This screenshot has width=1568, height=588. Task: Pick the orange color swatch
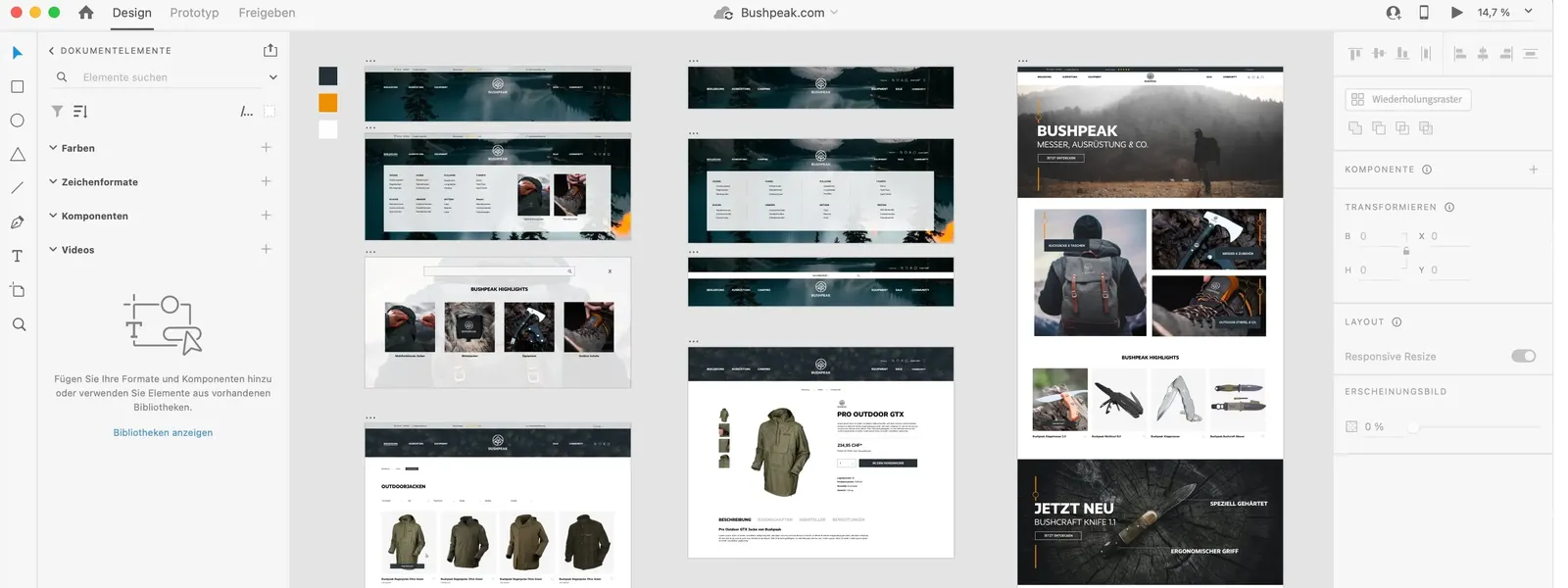(x=328, y=103)
